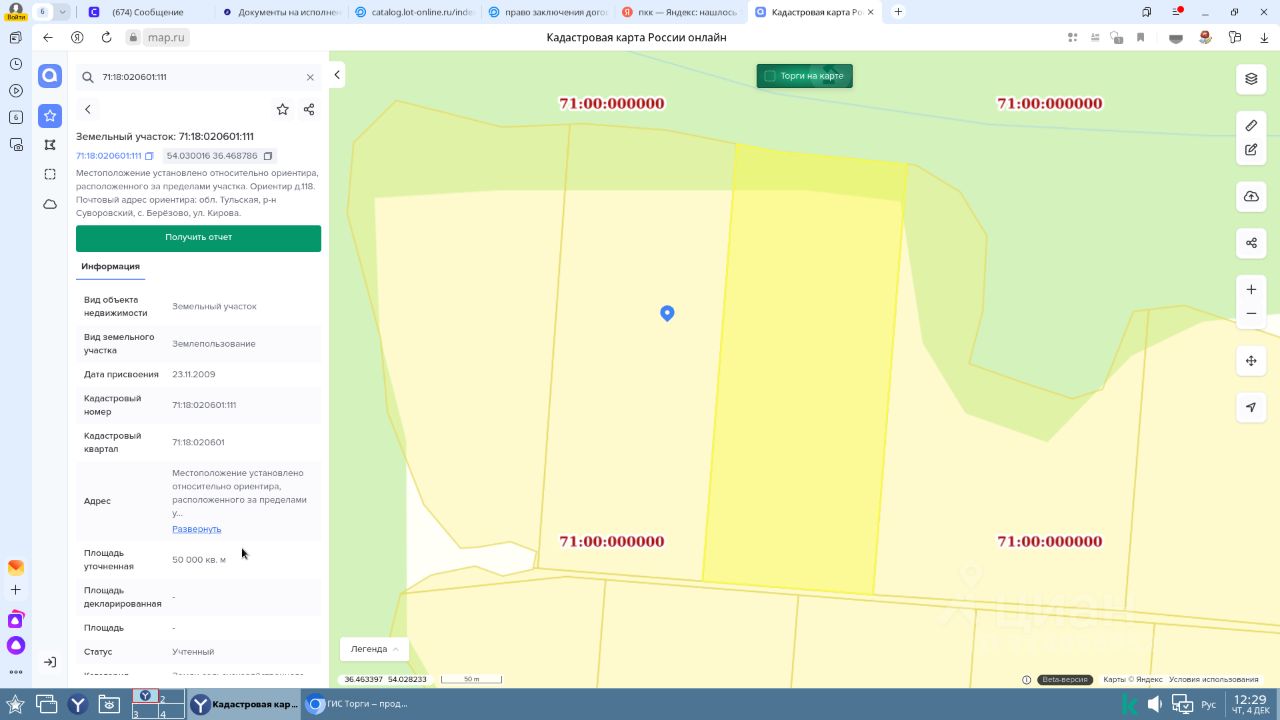Click the map zoom-out minus button
Screen dimensions: 1280x720
point(1251,314)
